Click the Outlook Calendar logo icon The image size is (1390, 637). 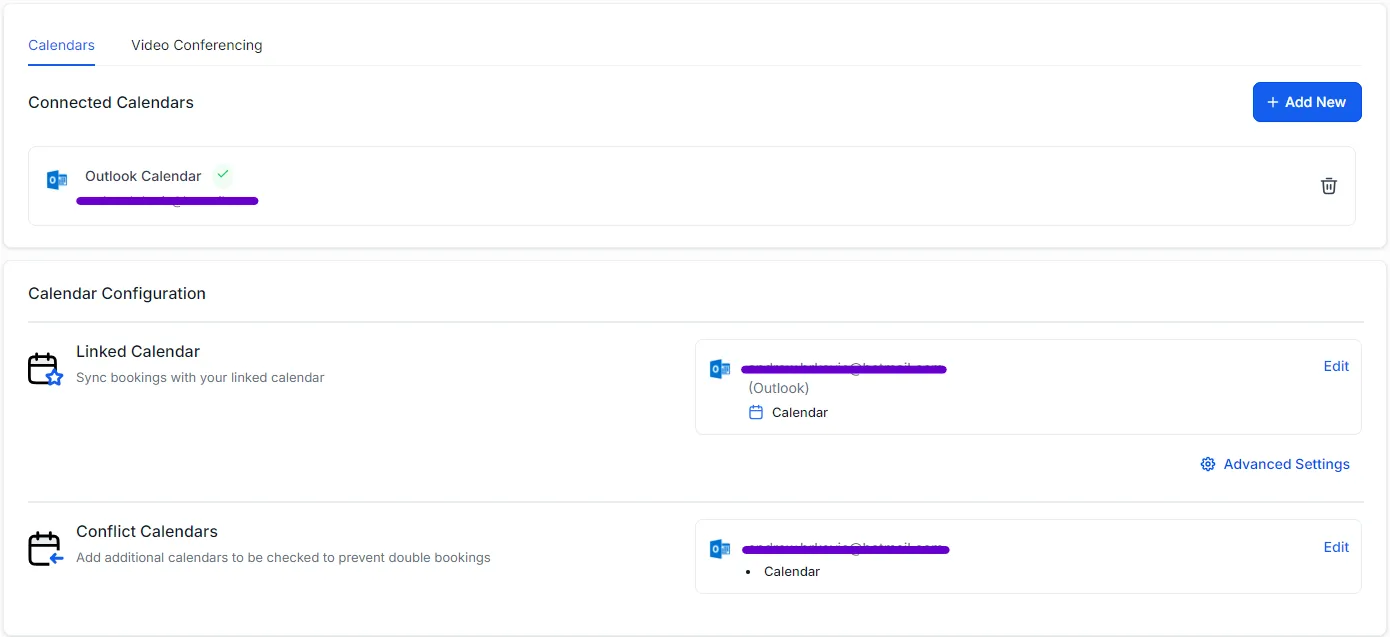point(56,179)
